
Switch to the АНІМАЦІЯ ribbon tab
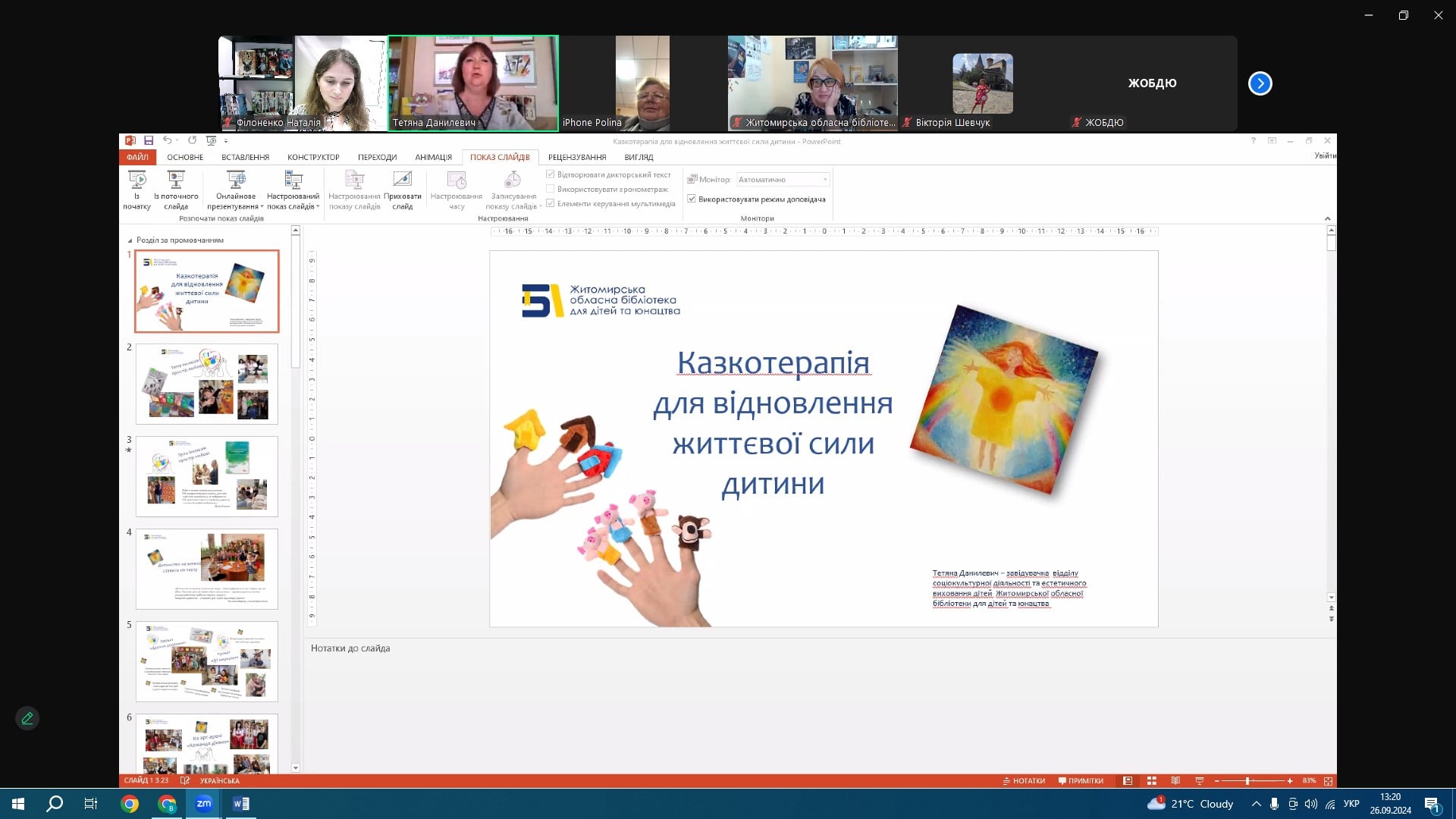click(433, 157)
